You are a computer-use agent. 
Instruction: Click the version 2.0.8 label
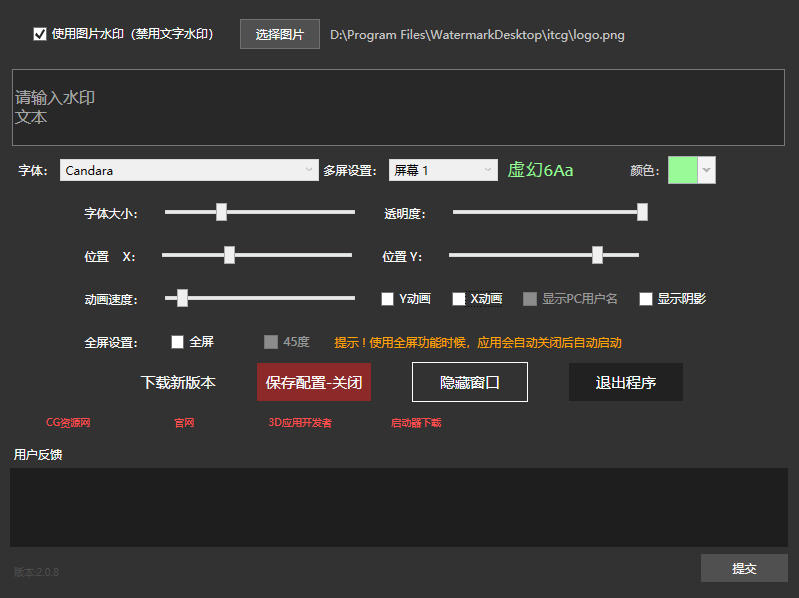36,572
